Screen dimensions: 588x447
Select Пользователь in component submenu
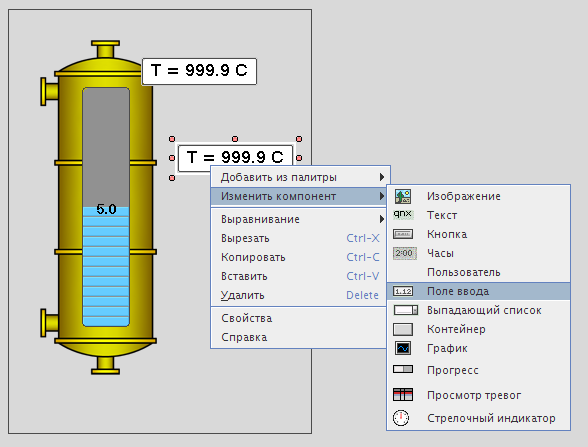[478, 273]
